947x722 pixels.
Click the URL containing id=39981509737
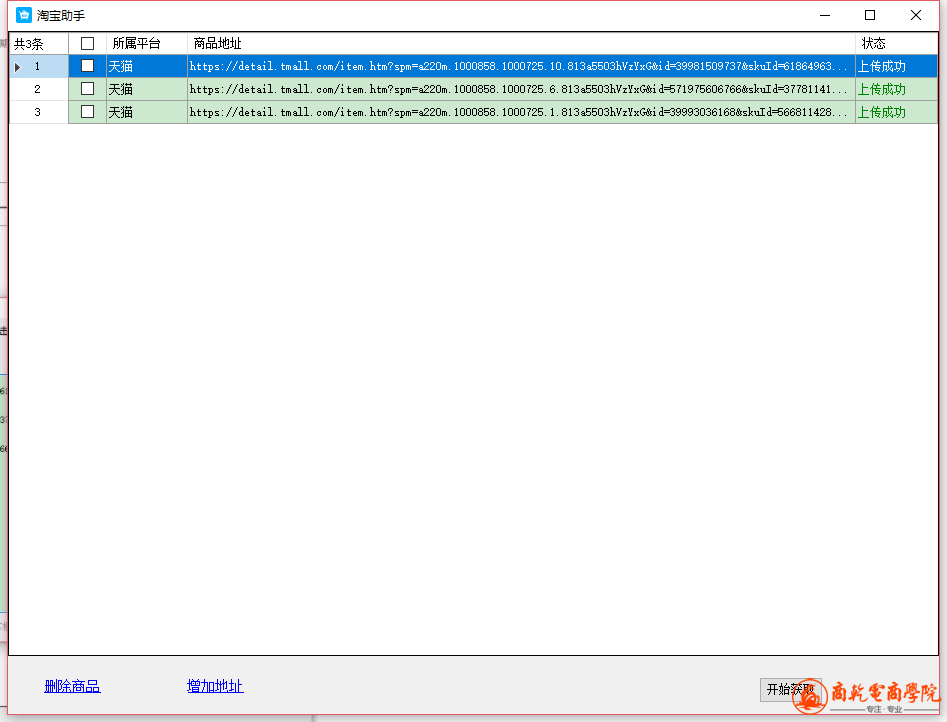[521, 66]
